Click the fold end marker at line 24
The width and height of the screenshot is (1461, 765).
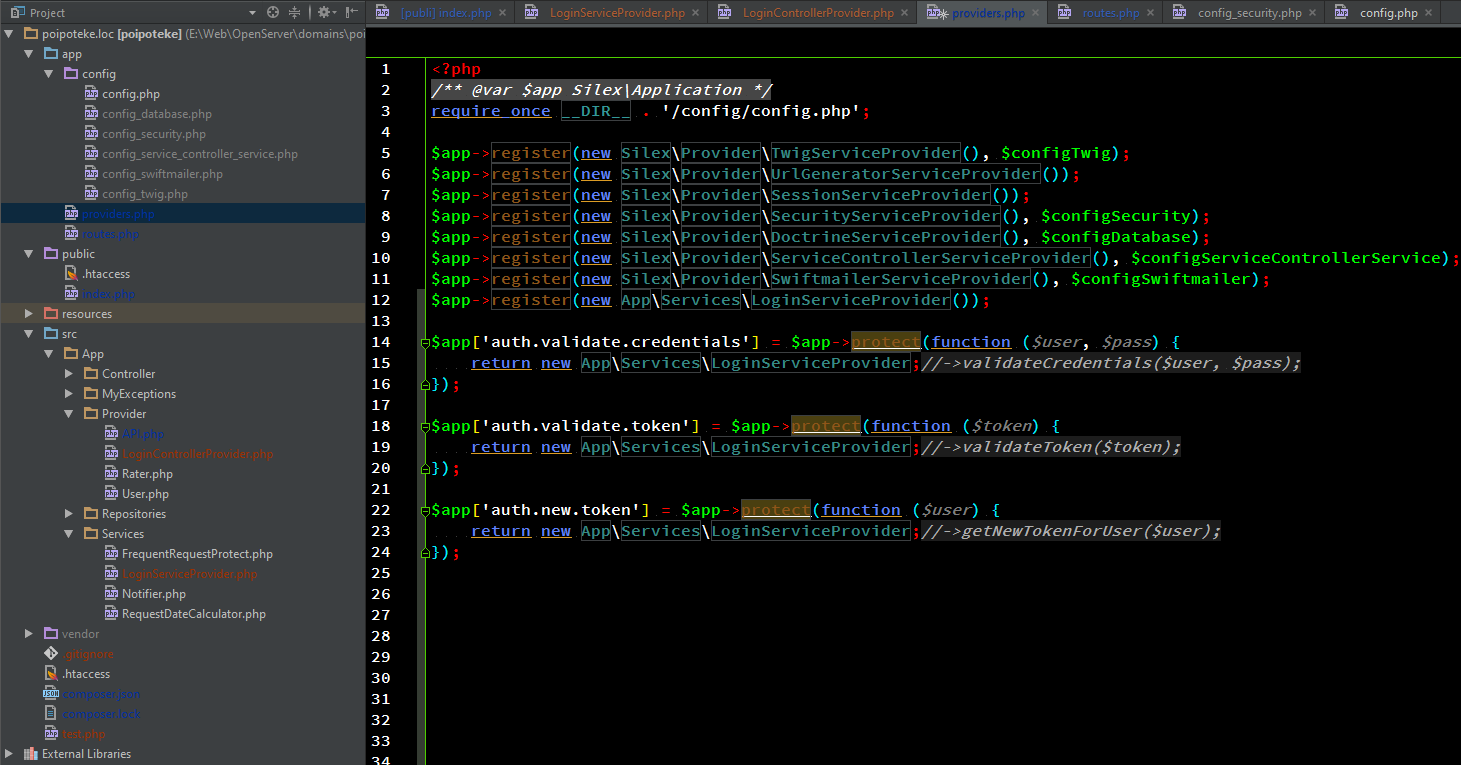tap(425, 552)
